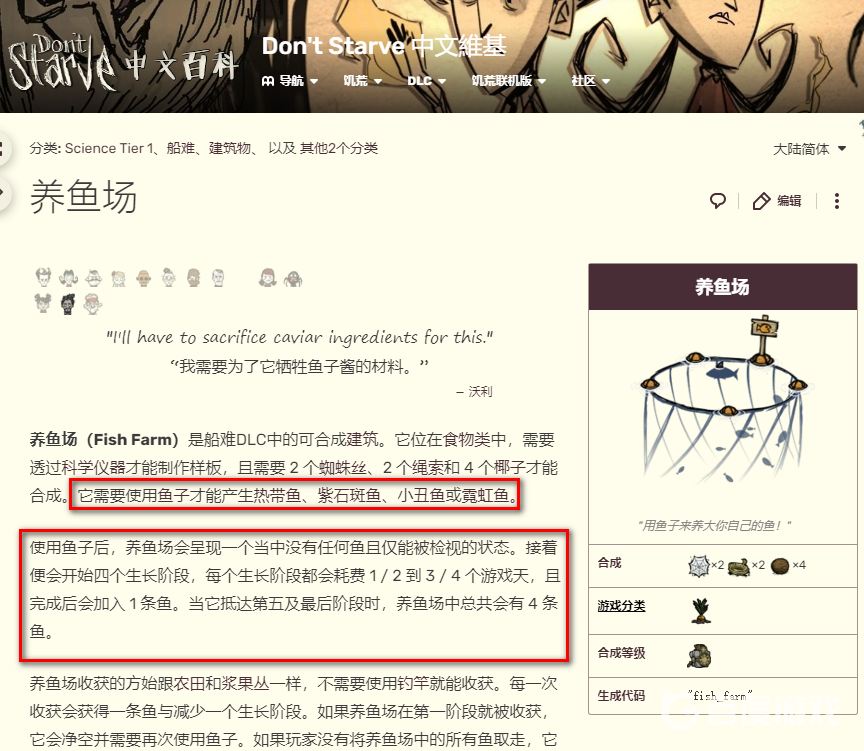
Task: Click the spider silk ingredient icon
Action: [x=699, y=565]
